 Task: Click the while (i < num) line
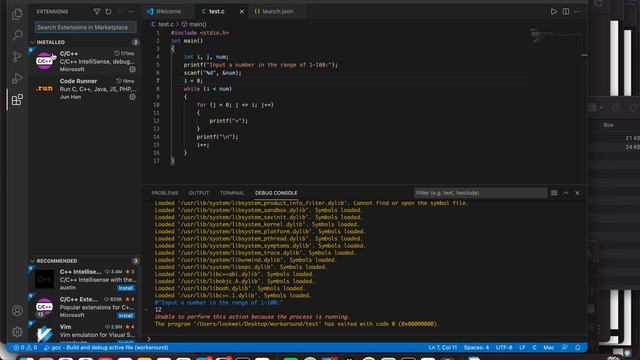tap(207, 89)
